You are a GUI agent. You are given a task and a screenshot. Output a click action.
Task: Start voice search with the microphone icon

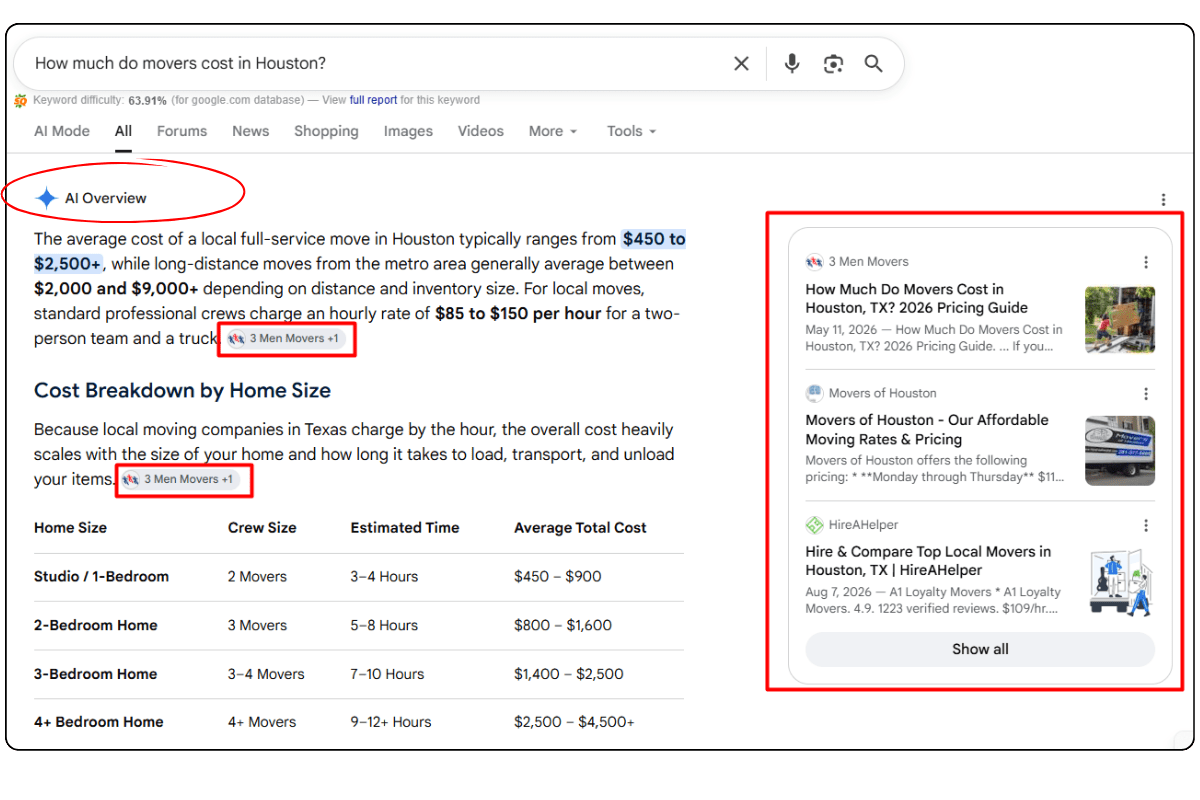click(x=792, y=64)
